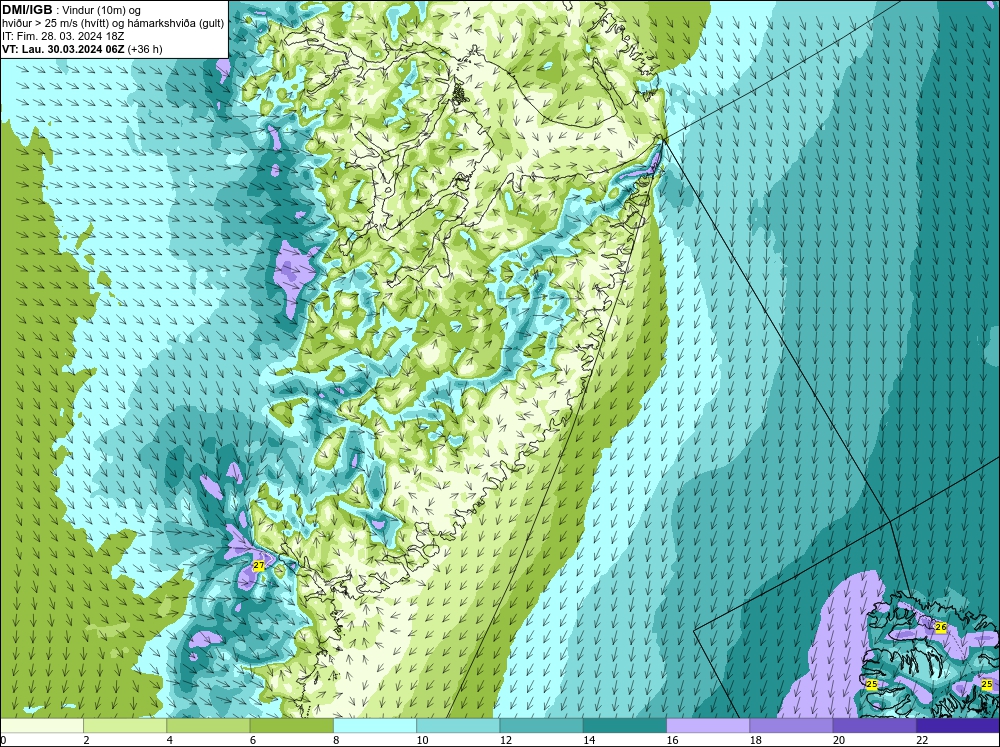The image size is (1000, 747).
Task: Click the legend number 0
Action: click(x=3, y=740)
